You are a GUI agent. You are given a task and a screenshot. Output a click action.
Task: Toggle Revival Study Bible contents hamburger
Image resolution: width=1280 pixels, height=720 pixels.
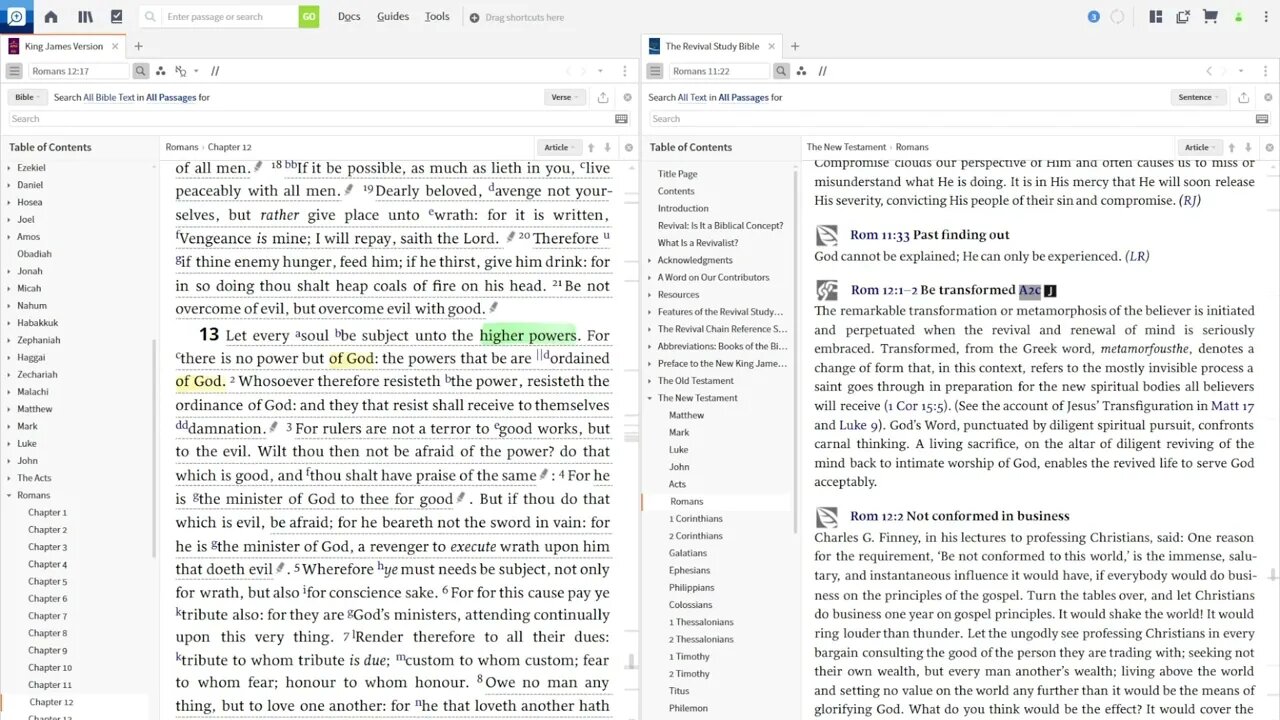pos(655,71)
